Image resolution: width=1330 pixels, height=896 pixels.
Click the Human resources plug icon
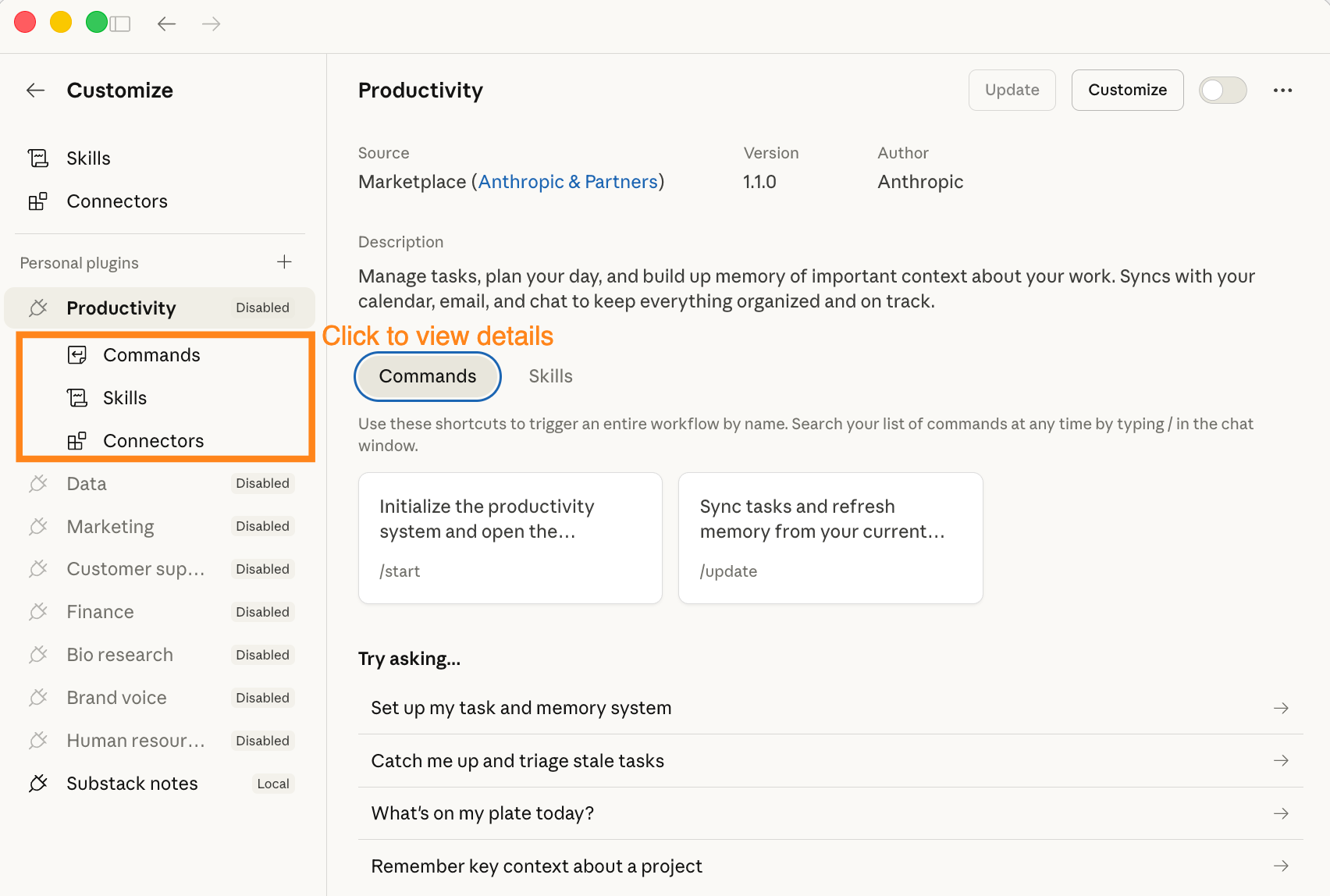point(38,741)
